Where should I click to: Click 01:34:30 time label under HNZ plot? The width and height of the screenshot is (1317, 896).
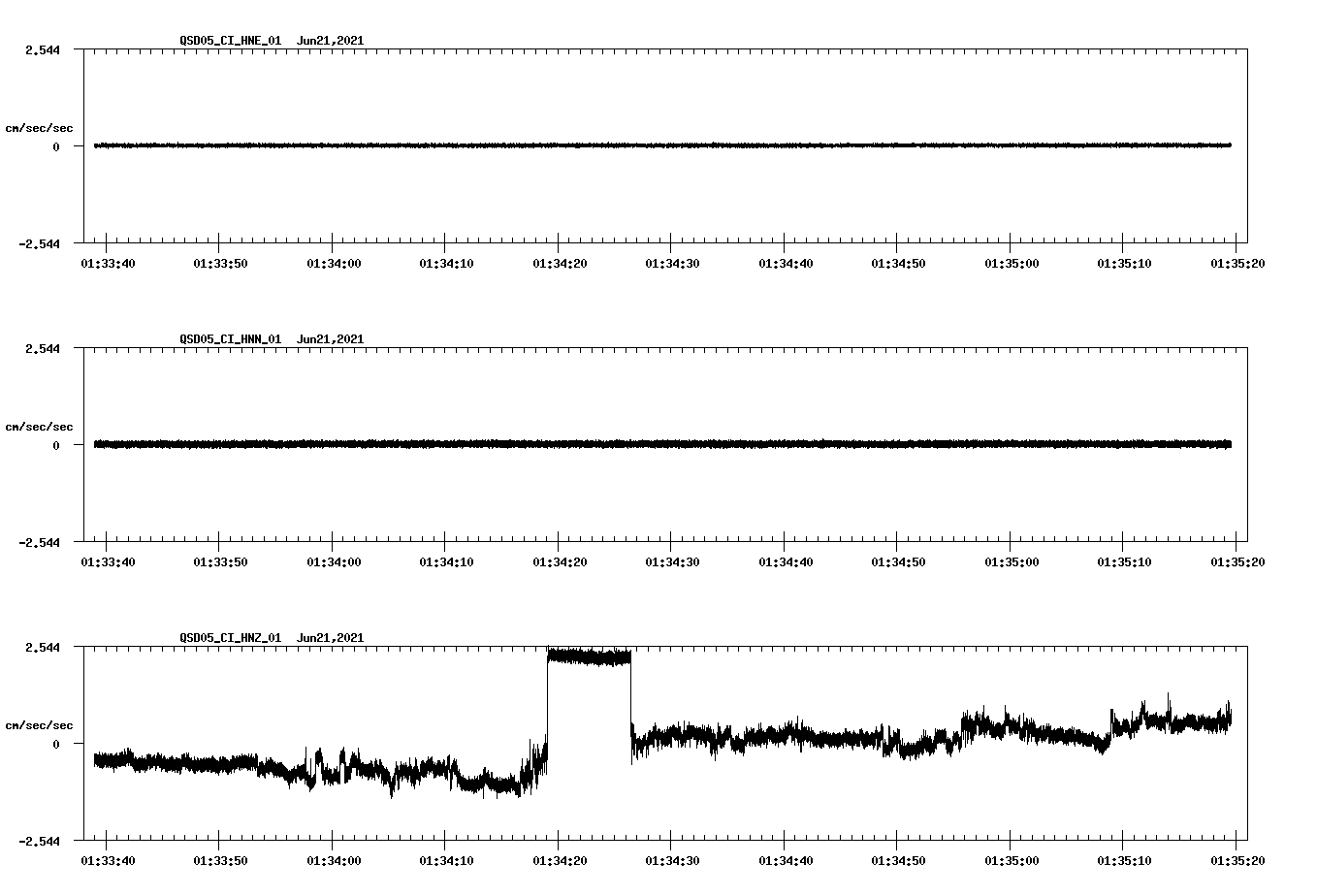(672, 860)
